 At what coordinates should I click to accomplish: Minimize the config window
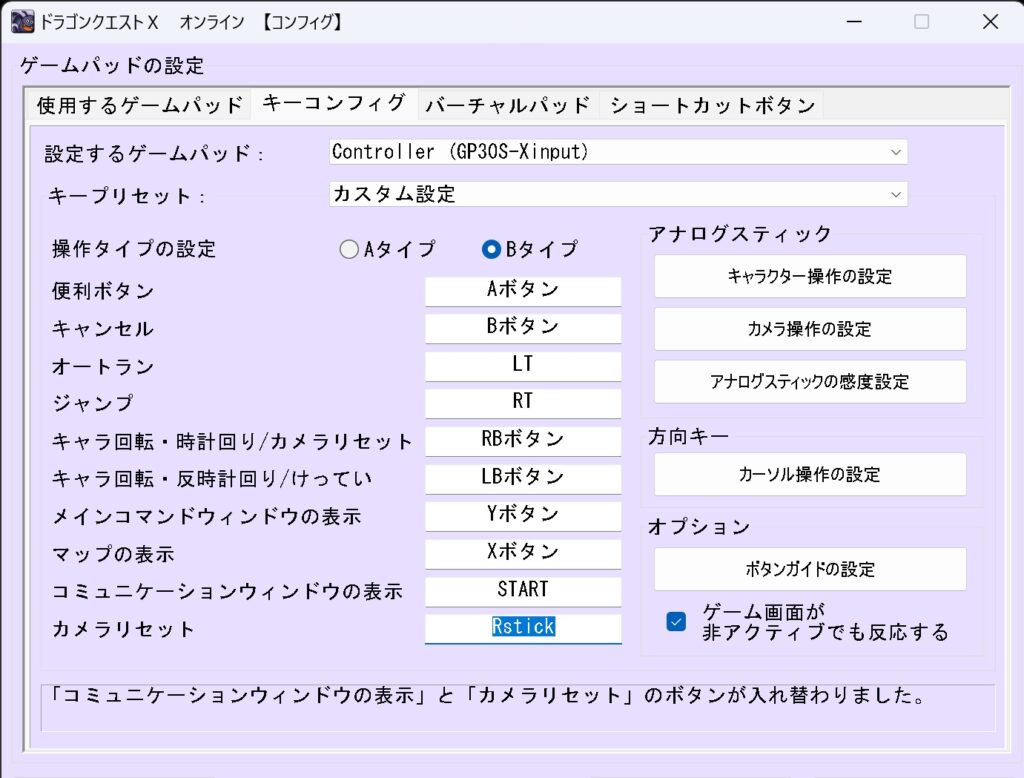click(x=854, y=22)
